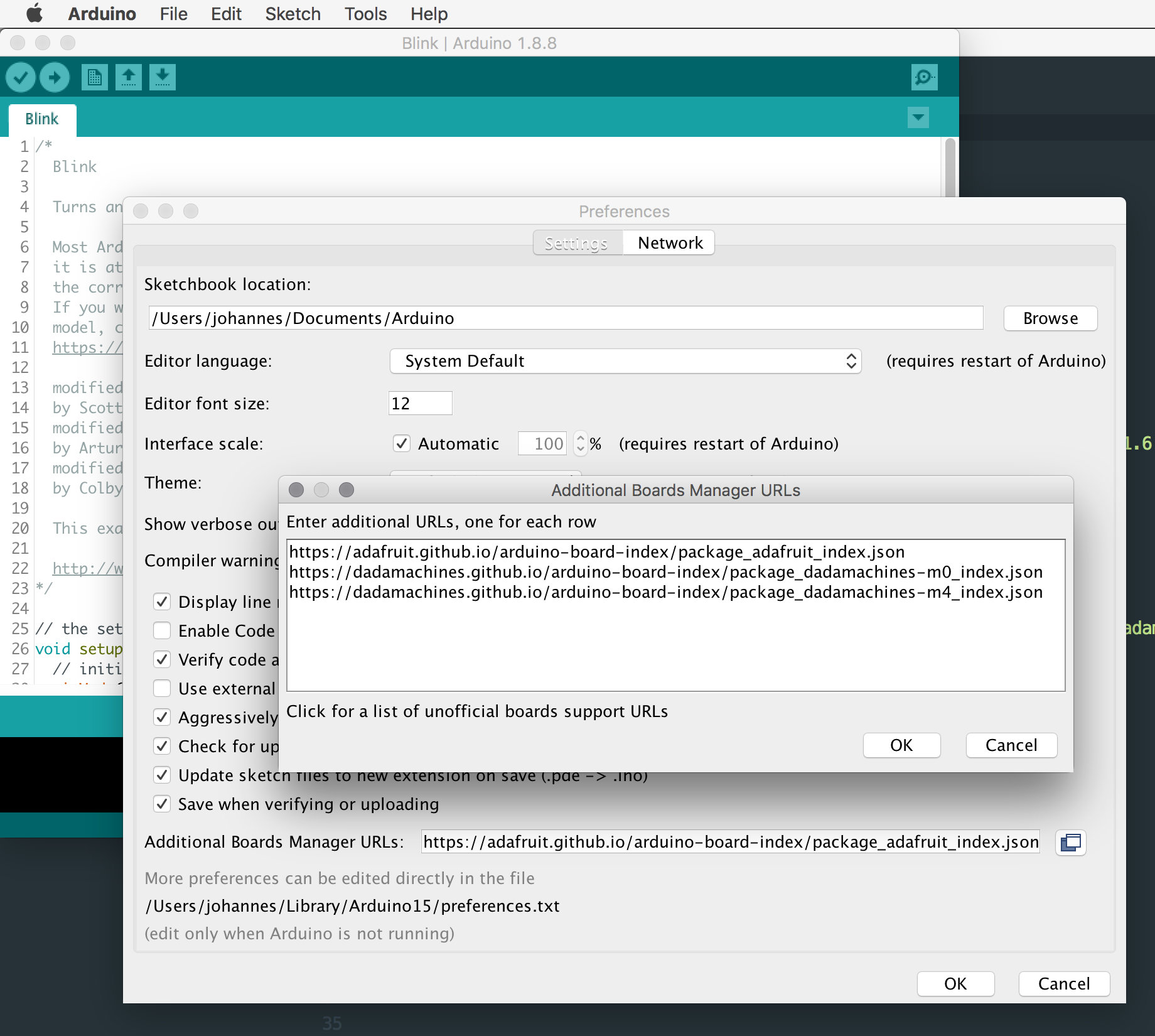Close the Additional Boards Manager URLs dialog
Image resolution: width=1155 pixels, height=1036 pixels.
point(296,490)
